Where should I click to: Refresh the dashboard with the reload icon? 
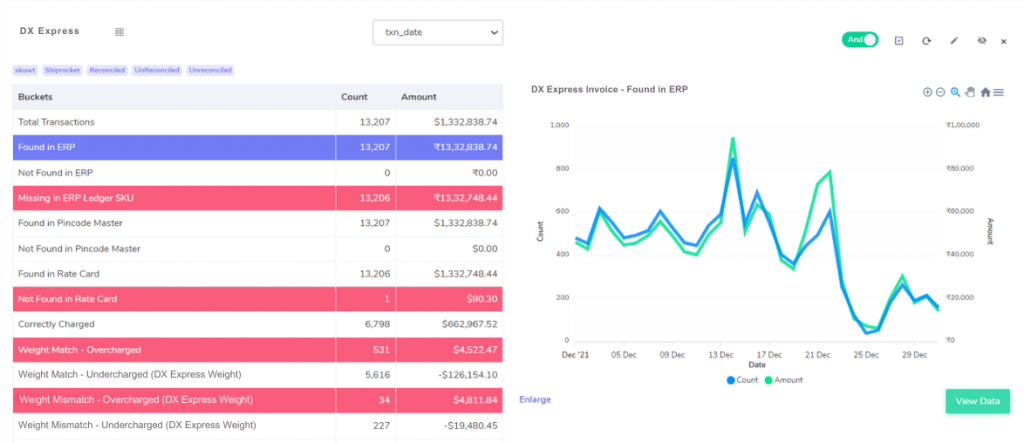(926, 41)
